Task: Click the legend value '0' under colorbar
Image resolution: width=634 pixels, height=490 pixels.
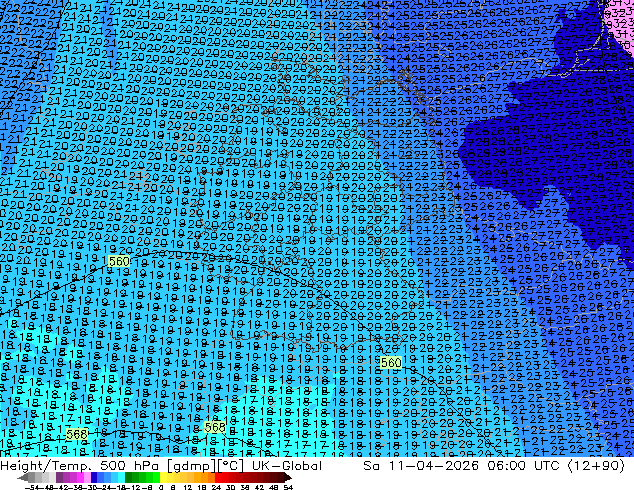Action: tap(161, 487)
